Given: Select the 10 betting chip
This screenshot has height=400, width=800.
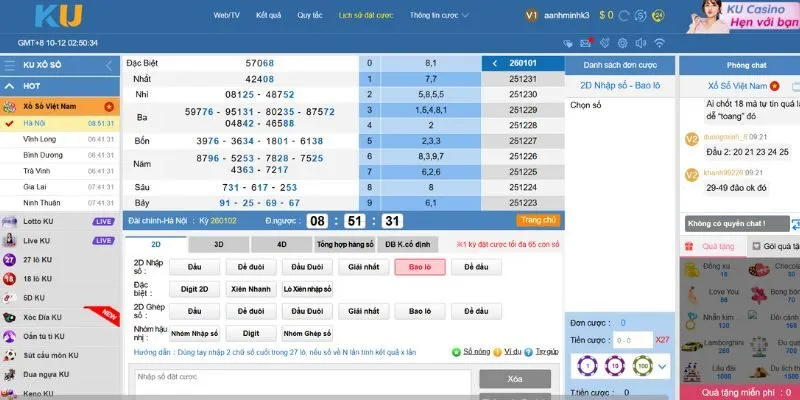Looking at the screenshot, I should pos(615,366).
